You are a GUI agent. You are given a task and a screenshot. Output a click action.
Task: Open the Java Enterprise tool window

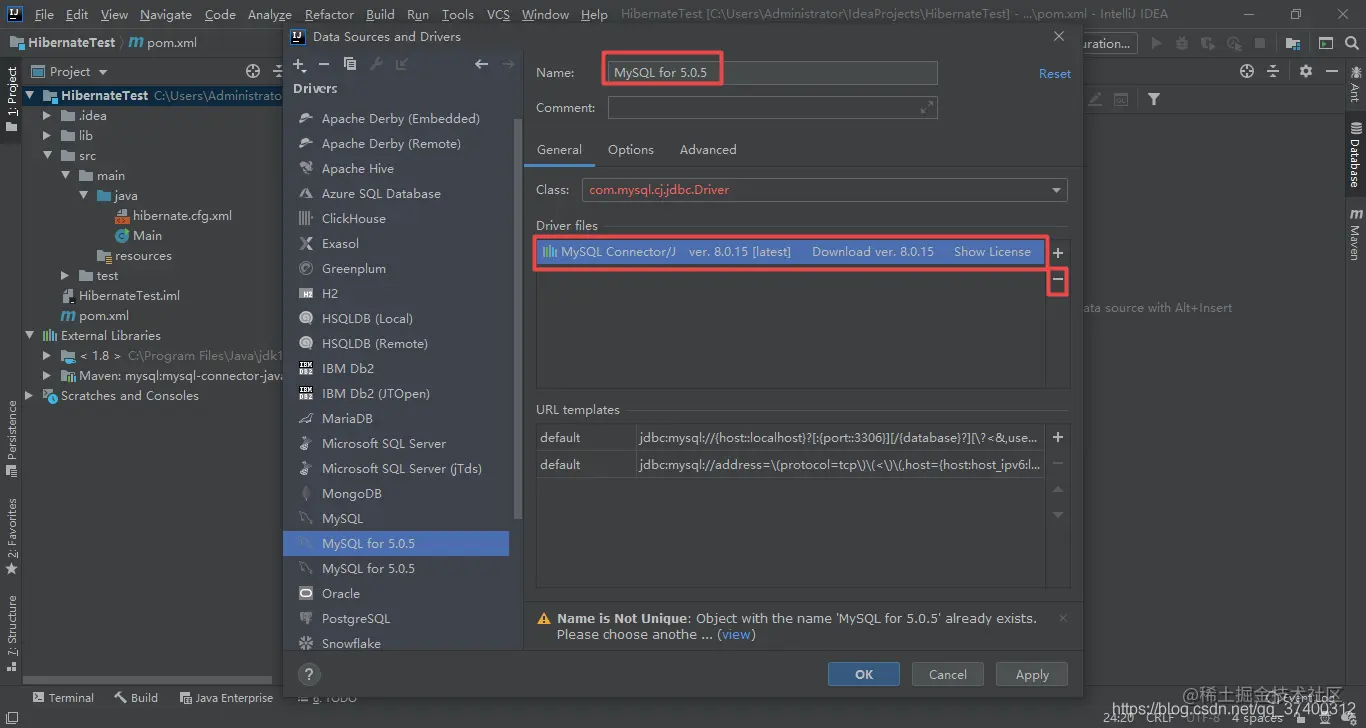pos(226,698)
